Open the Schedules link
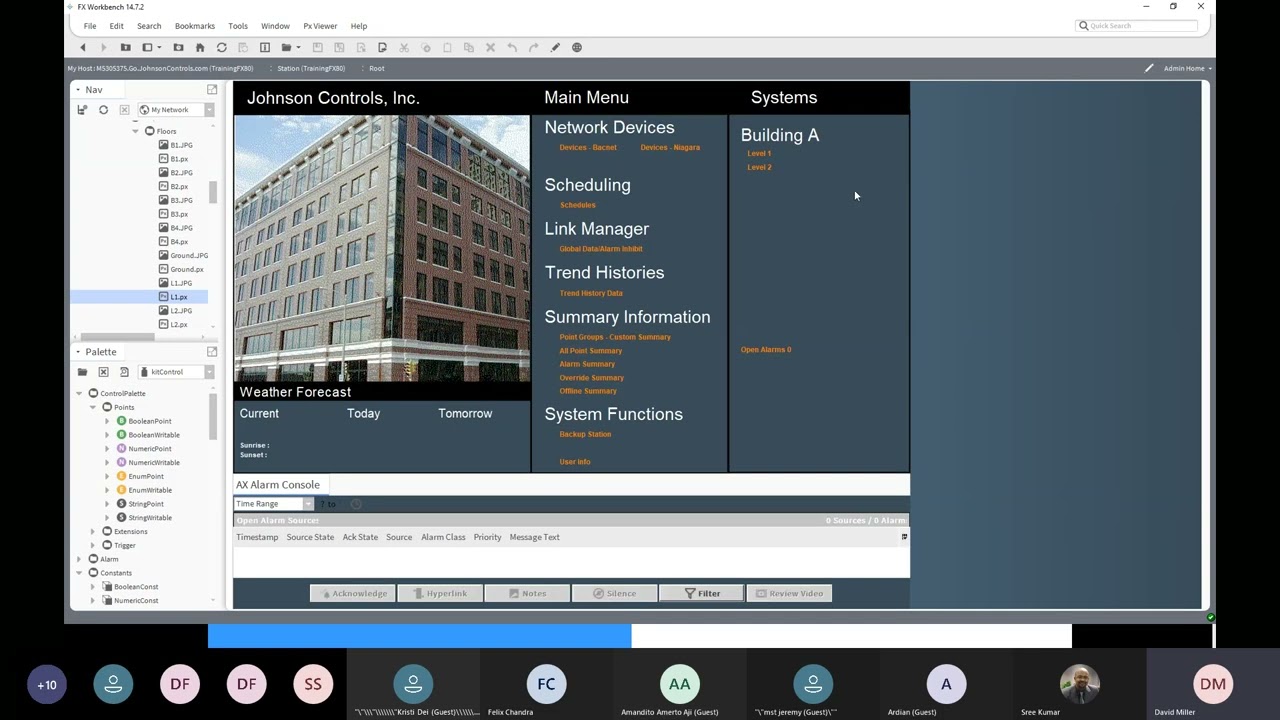The height and width of the screenshot is (720, 1280). click(578, 205)
